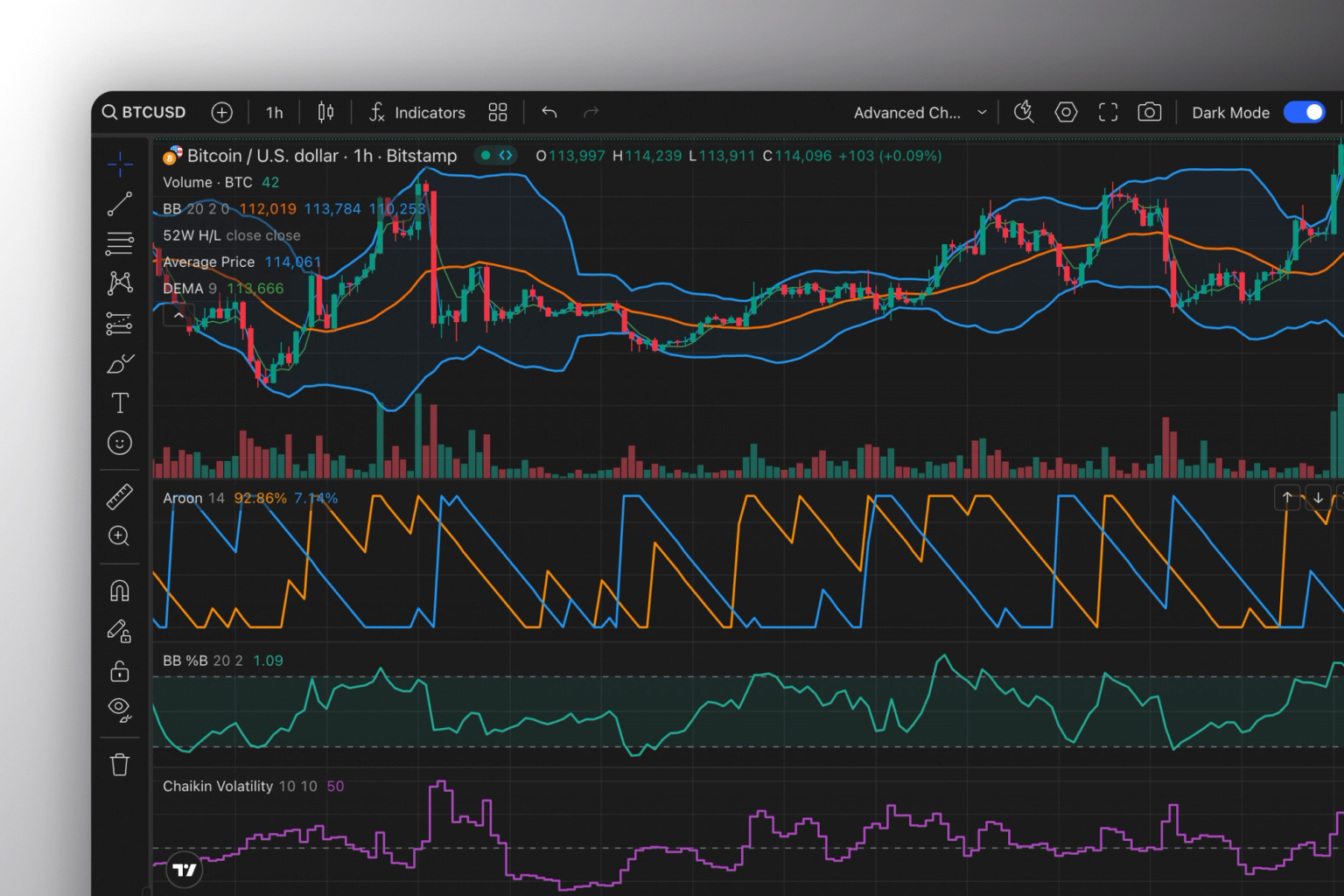Click the 52W H/L indicator legend
Screen dimensions: 1344x896
pyautogui.click(x=232, y=235)
